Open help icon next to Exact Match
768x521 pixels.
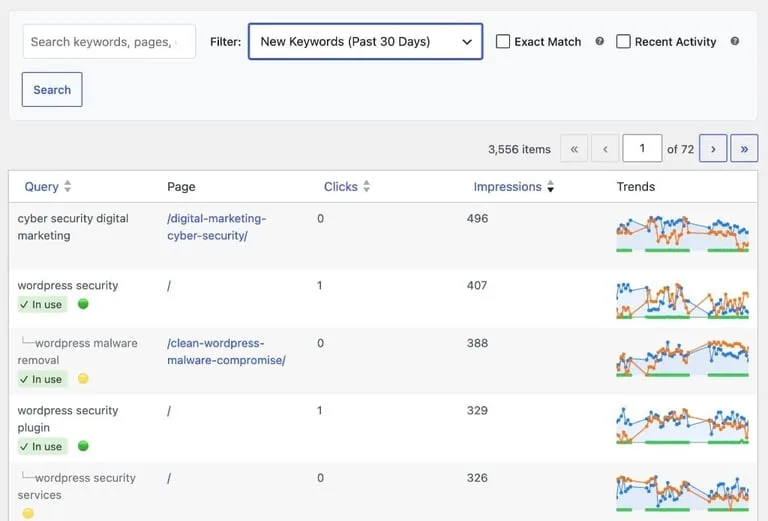tap(600, 41)
